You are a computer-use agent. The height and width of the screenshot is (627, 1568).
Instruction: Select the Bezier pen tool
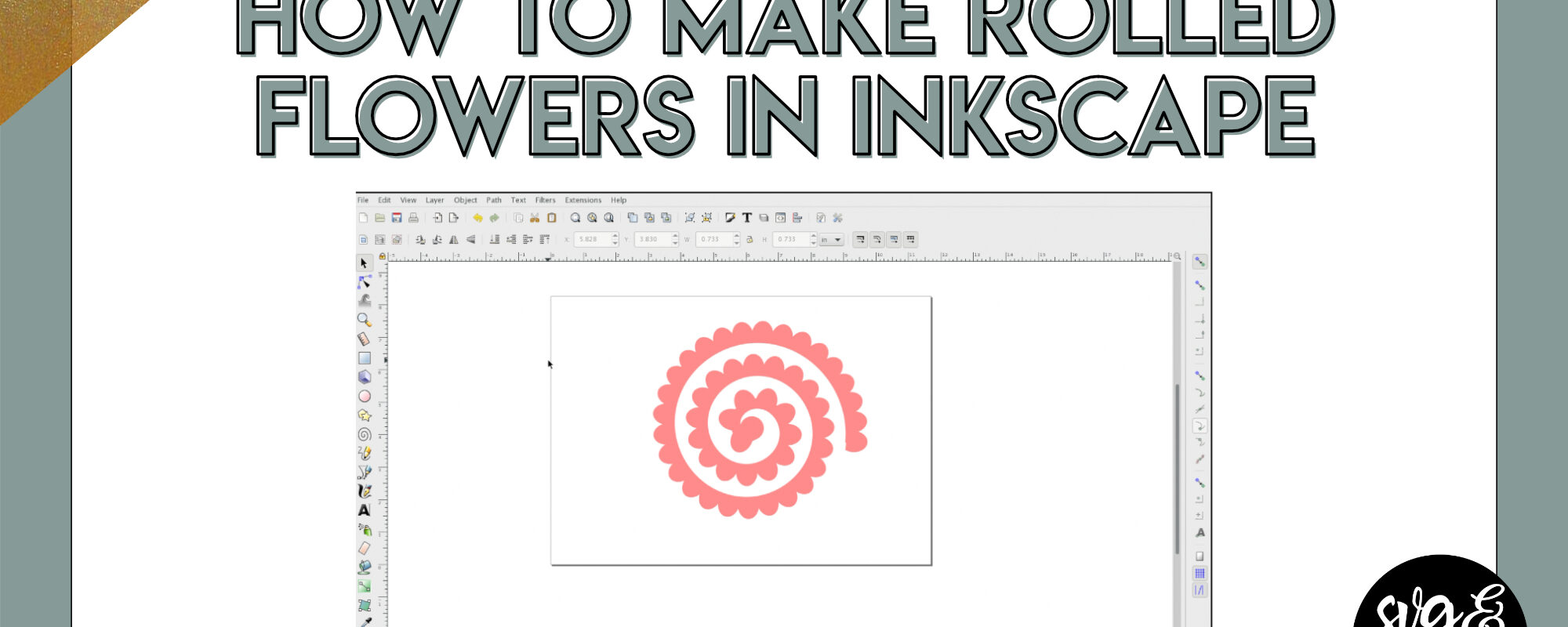364,472
